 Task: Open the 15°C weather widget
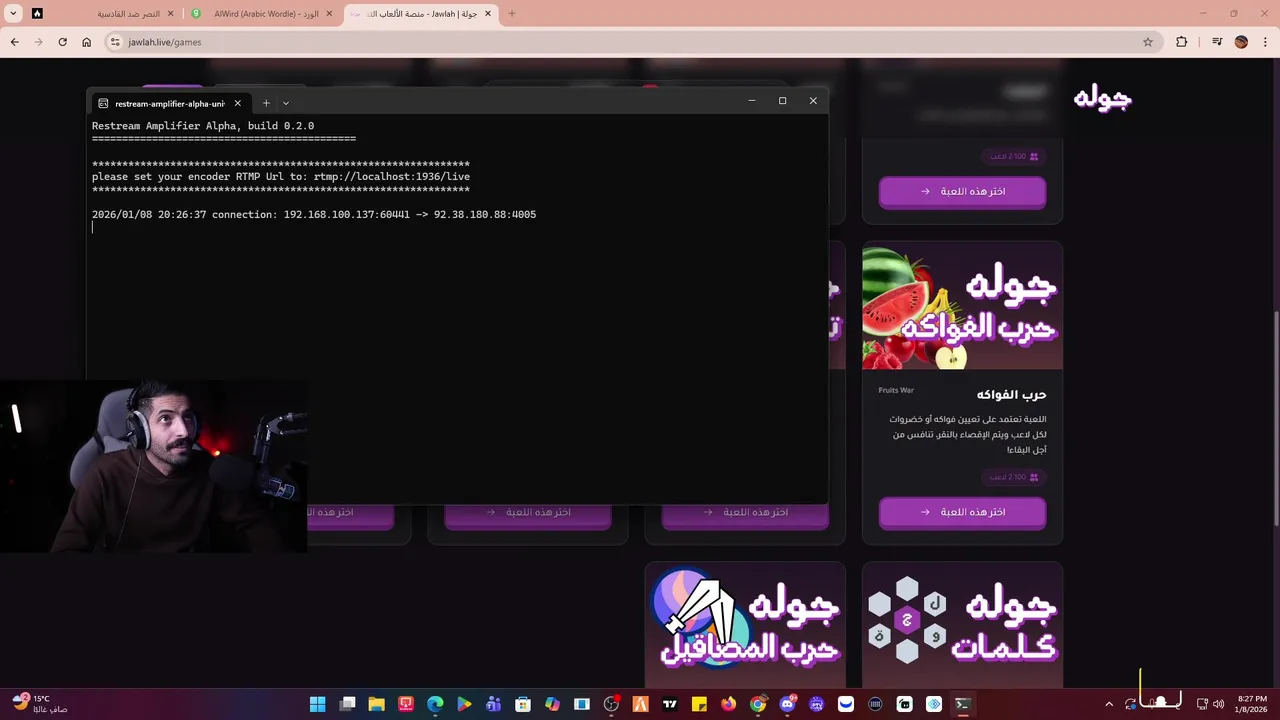[x=40, y=704]
